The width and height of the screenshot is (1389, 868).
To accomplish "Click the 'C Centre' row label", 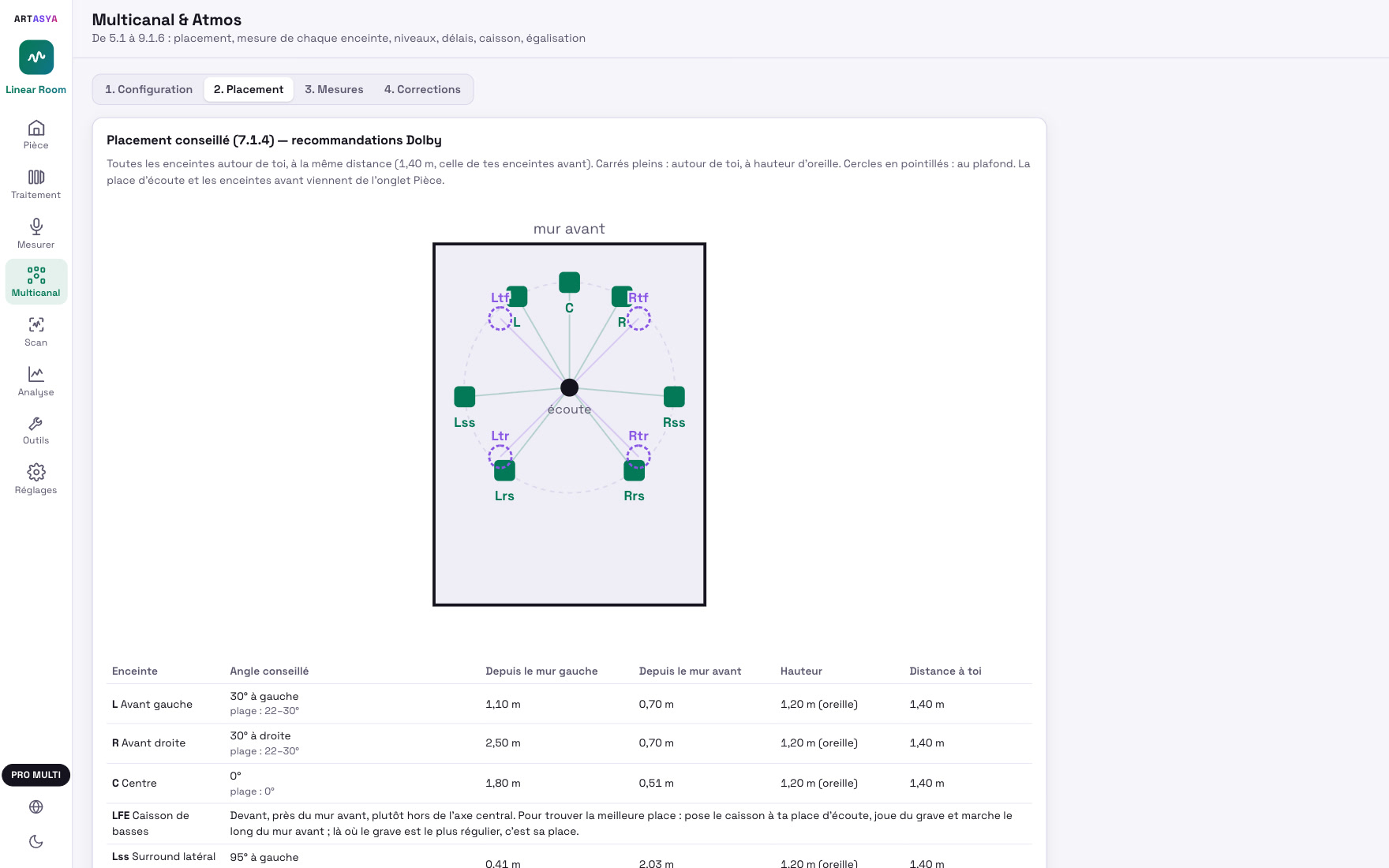I will click(x=134, y=783).
